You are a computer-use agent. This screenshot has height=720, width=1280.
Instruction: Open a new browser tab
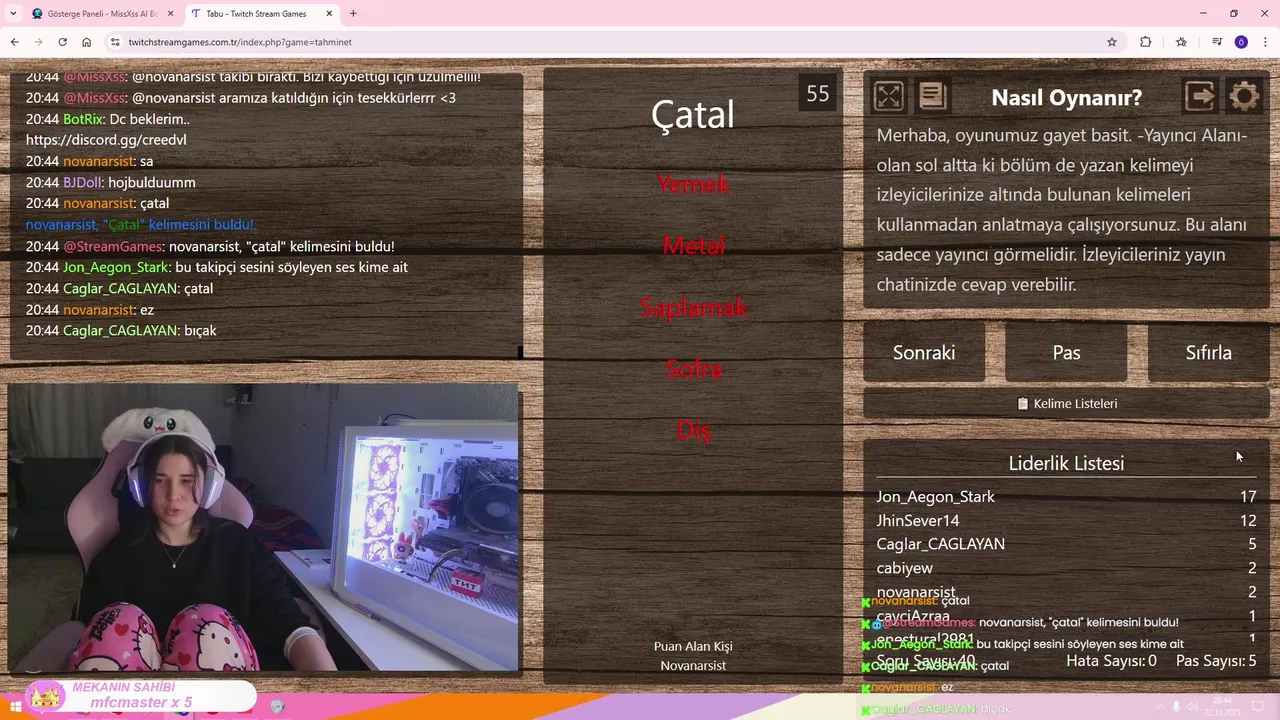click(353, 14)
